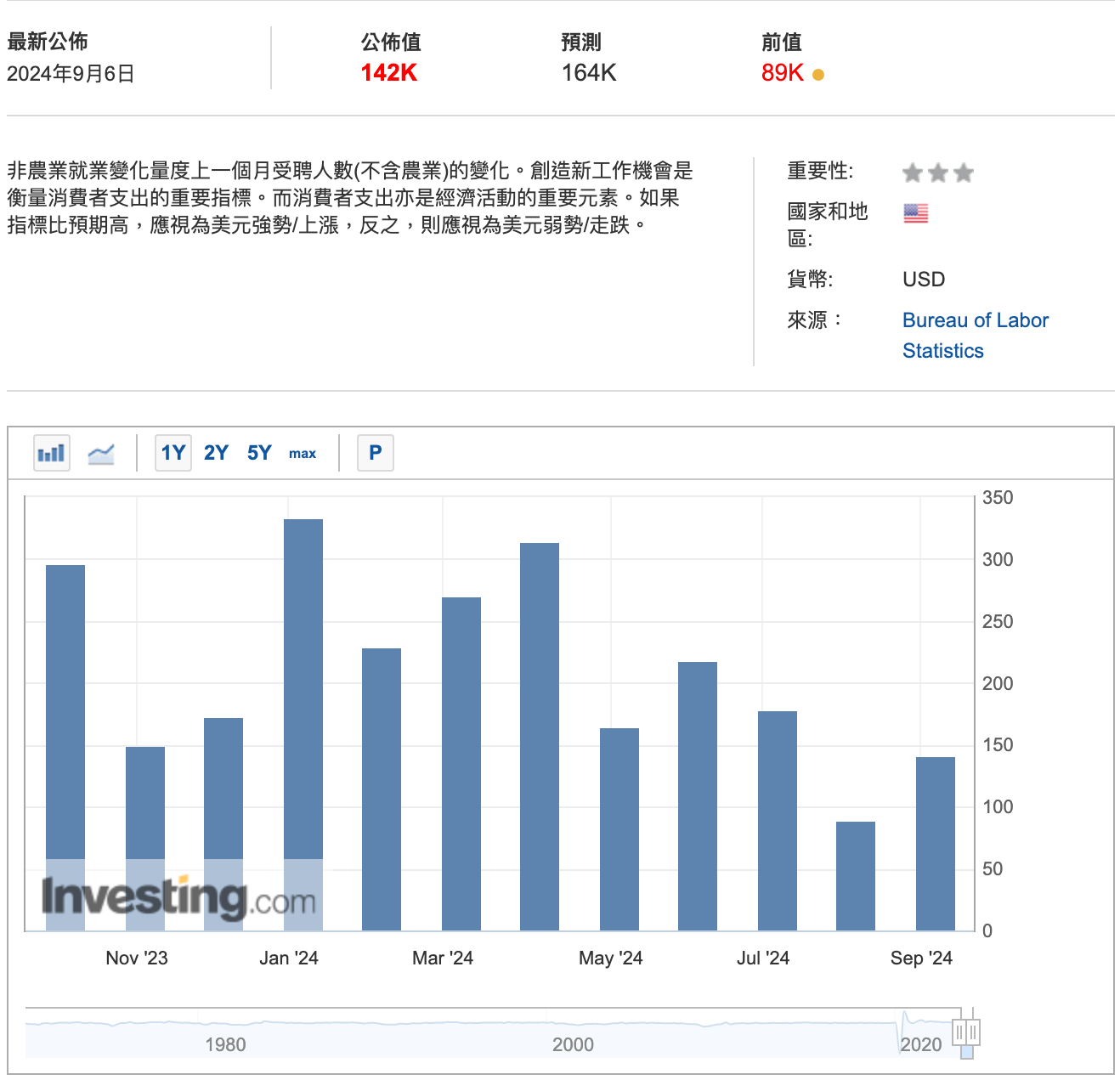Click the shortest bar before Sep '24
1120x1080 pixels.
coord(856,876)
